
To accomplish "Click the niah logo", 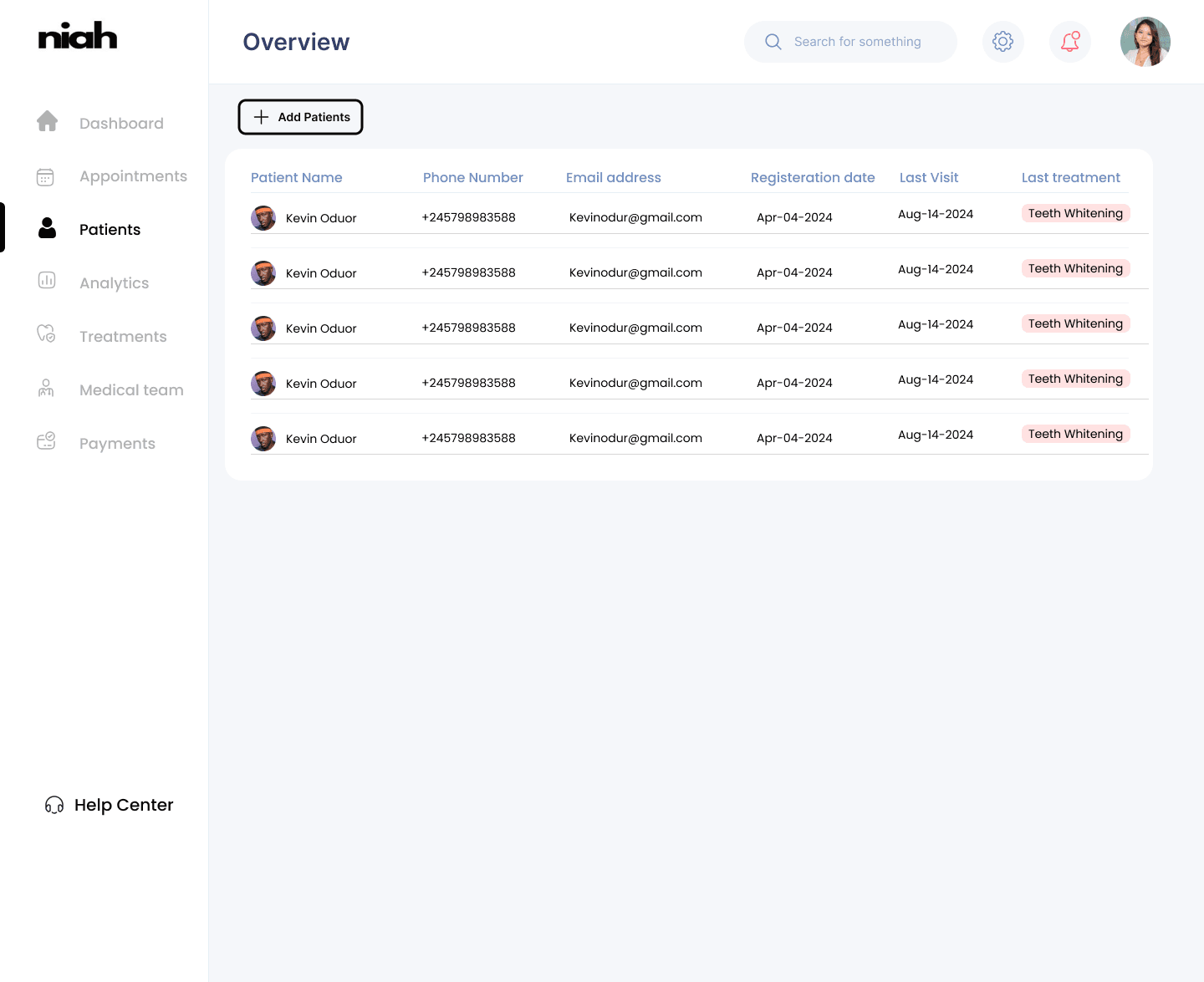I will [78, 36].
